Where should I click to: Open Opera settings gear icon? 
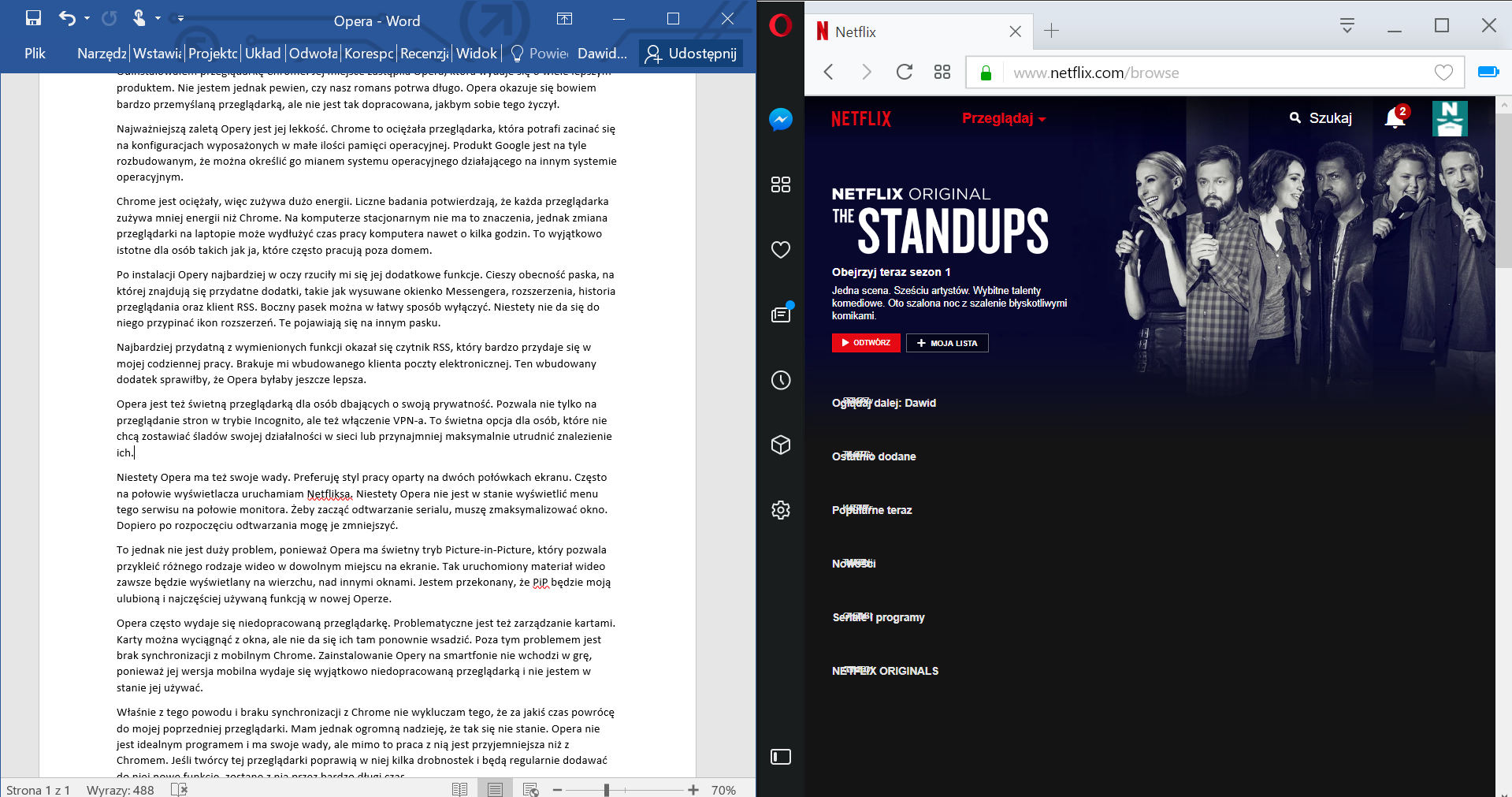coord(780,510)
